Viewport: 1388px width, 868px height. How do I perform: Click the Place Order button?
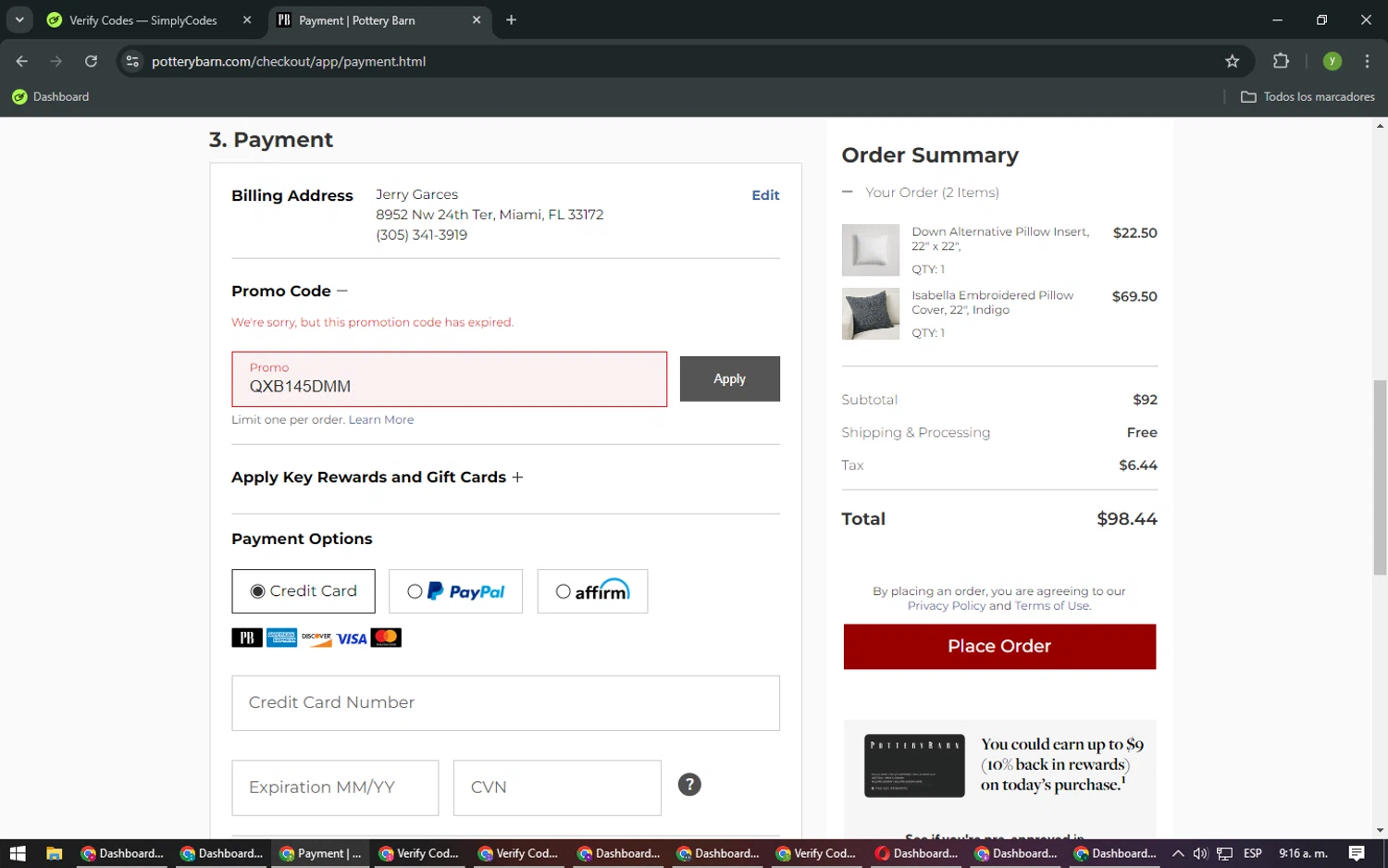point(999,647)
